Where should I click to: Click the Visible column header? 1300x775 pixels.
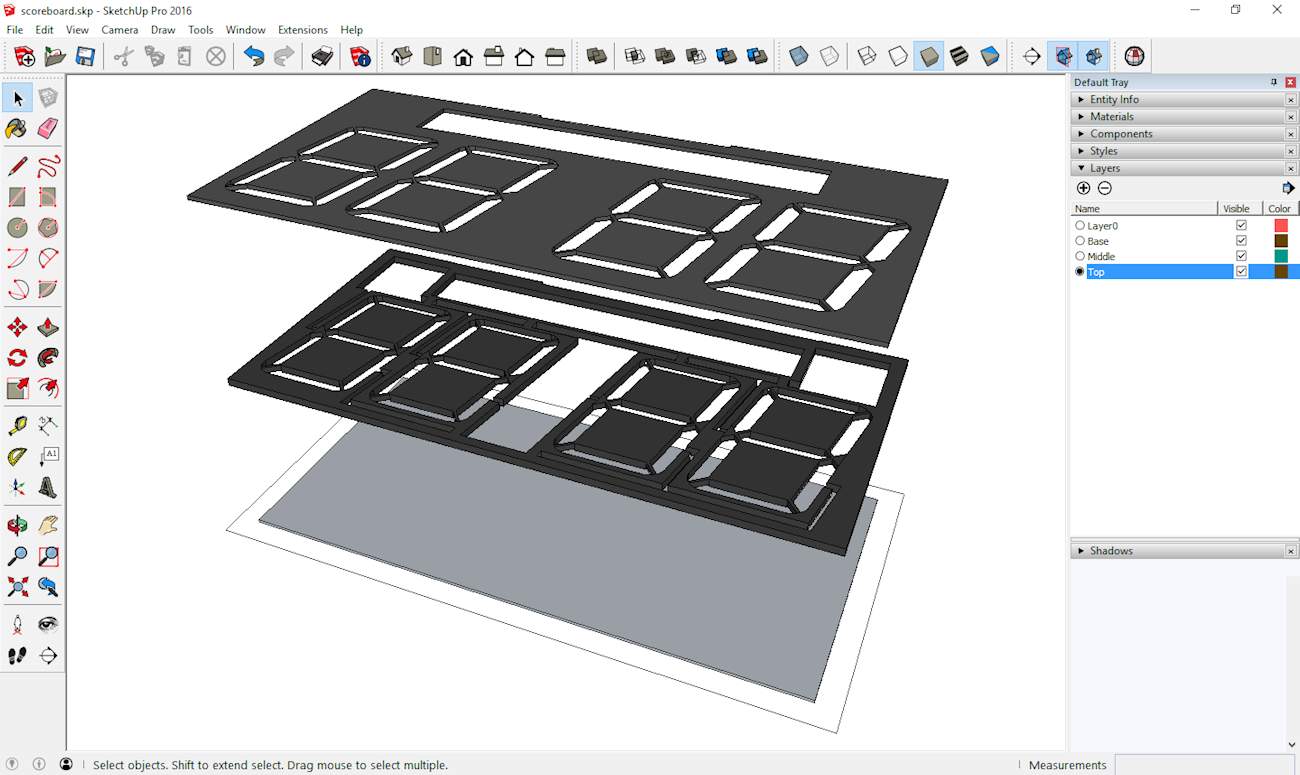coord(1240,209)
